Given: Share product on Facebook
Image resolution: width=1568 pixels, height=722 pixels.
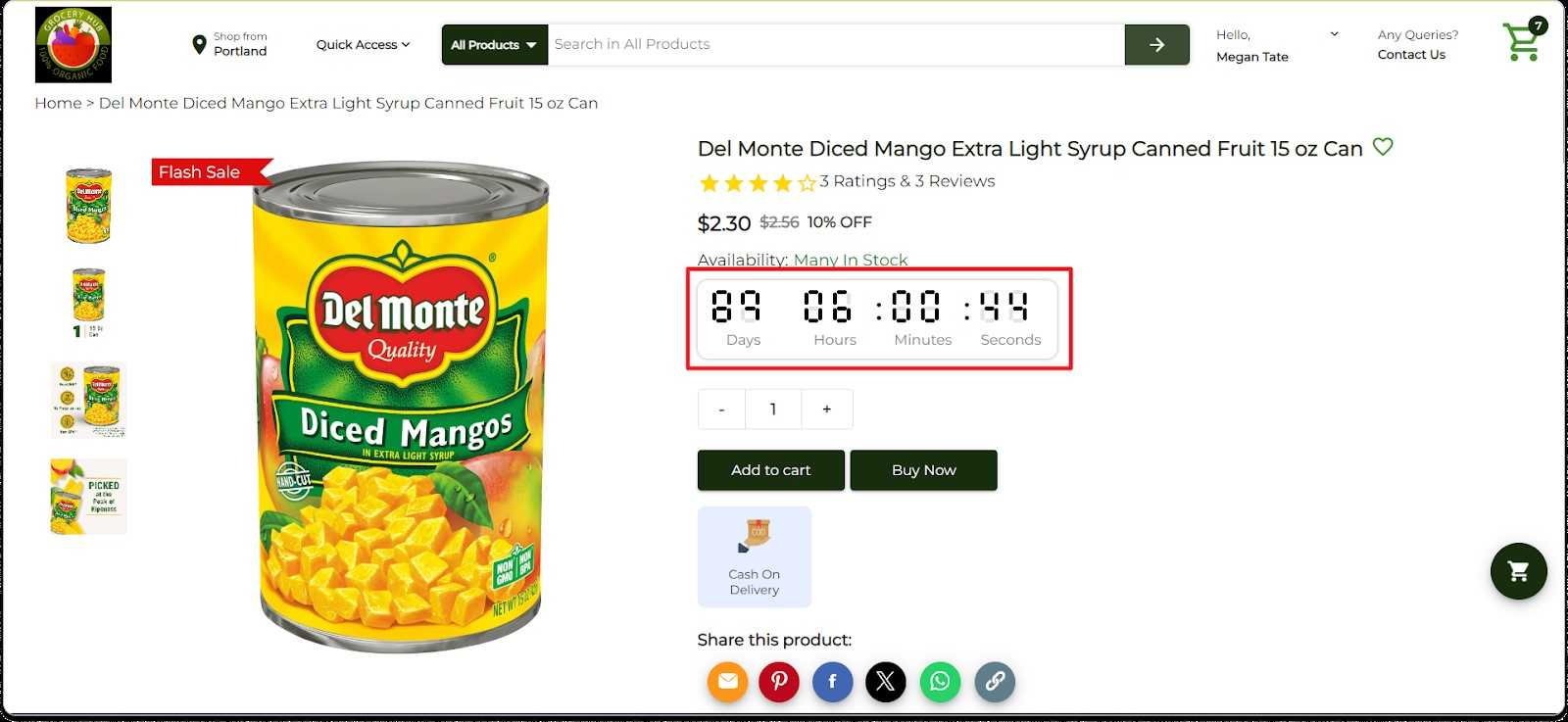Looking at the screenshot, I should pos(832,682).
